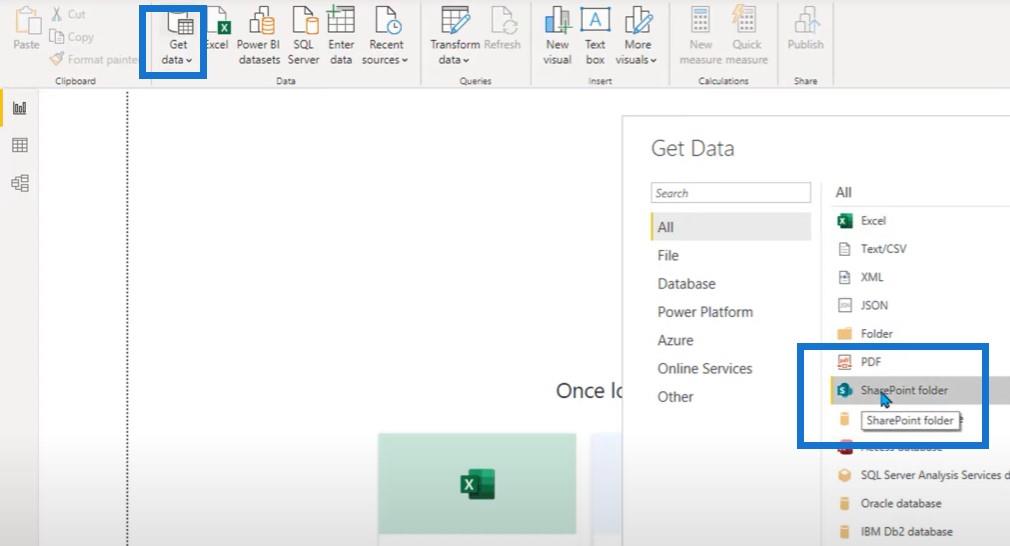
Task: Click the Enter data button
Action: coord(341,36)
